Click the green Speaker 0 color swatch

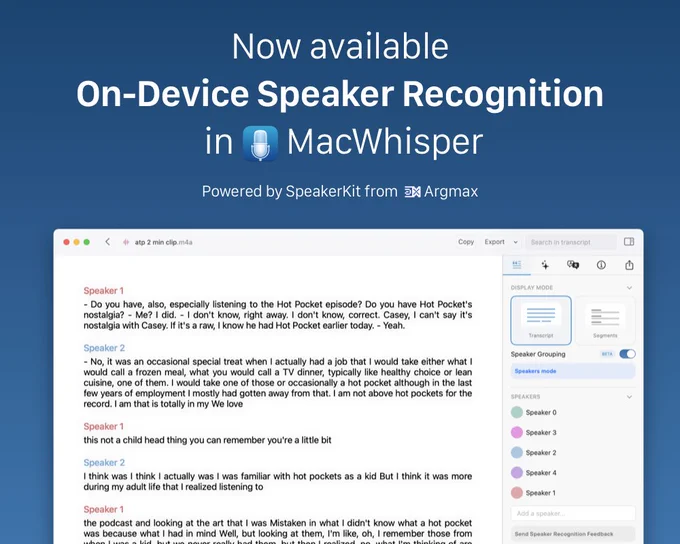517,412
